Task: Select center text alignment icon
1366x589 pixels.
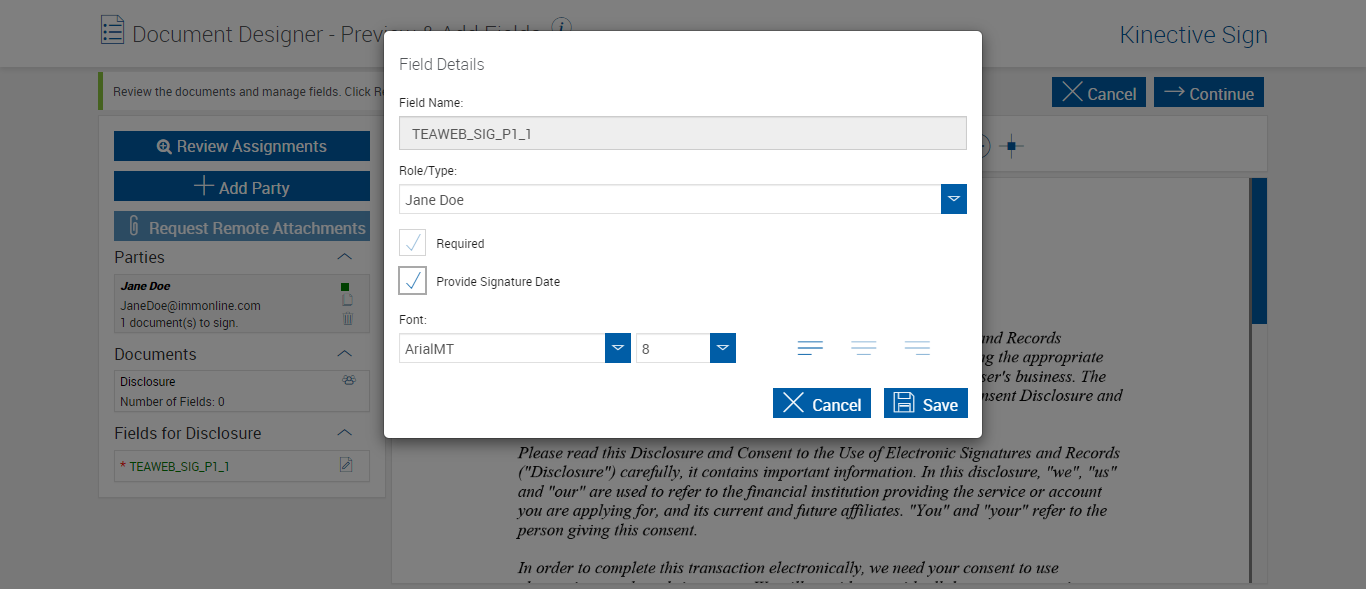Action: pyautogui.click(x=864, y=348)
